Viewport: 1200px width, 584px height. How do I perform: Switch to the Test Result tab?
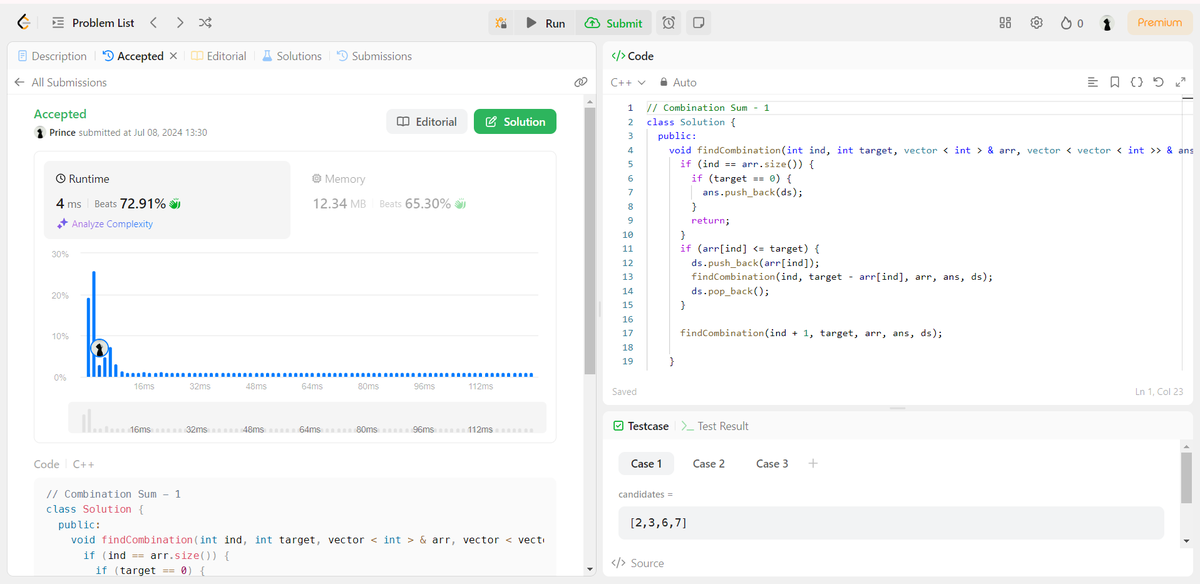[x=714, y=426]
